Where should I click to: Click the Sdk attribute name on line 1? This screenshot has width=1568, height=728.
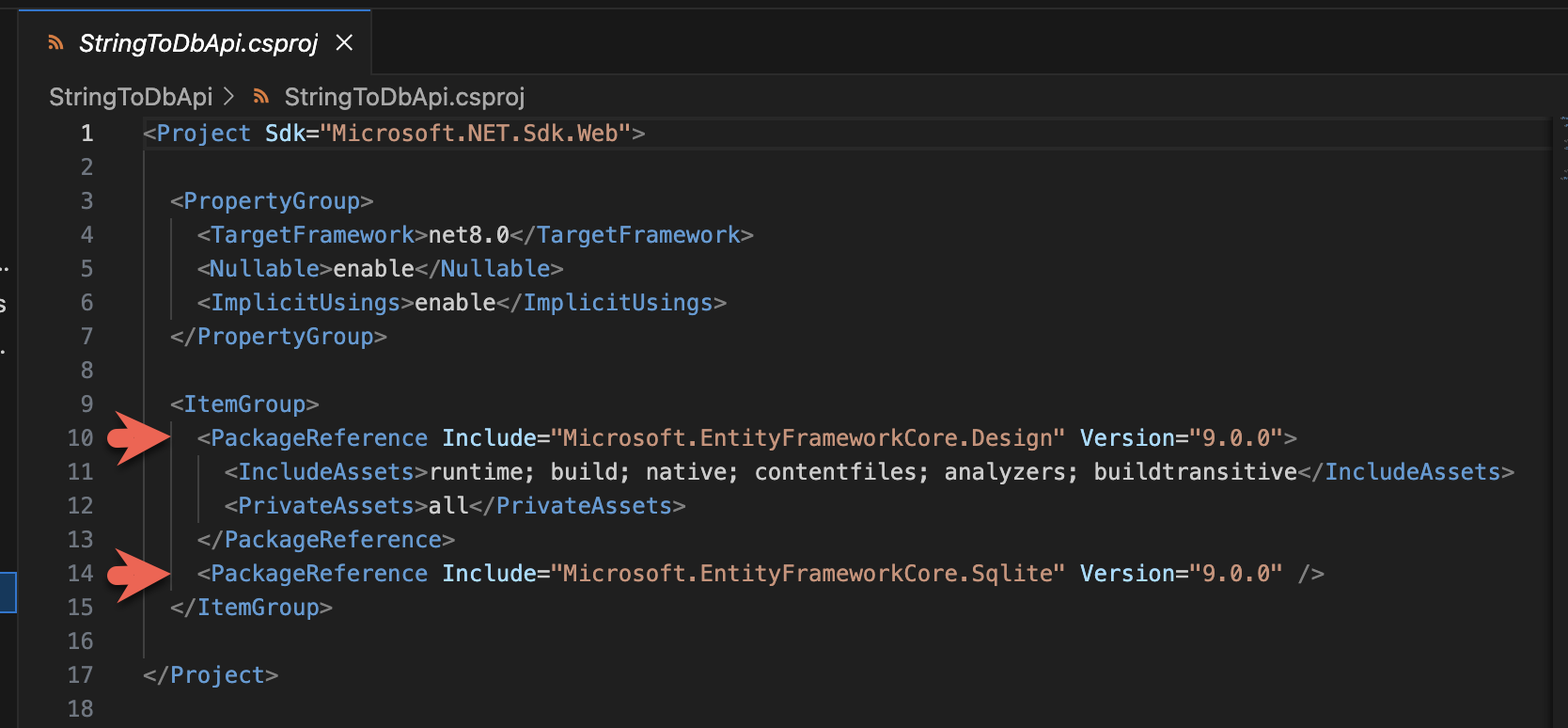[x=285, y=134]
